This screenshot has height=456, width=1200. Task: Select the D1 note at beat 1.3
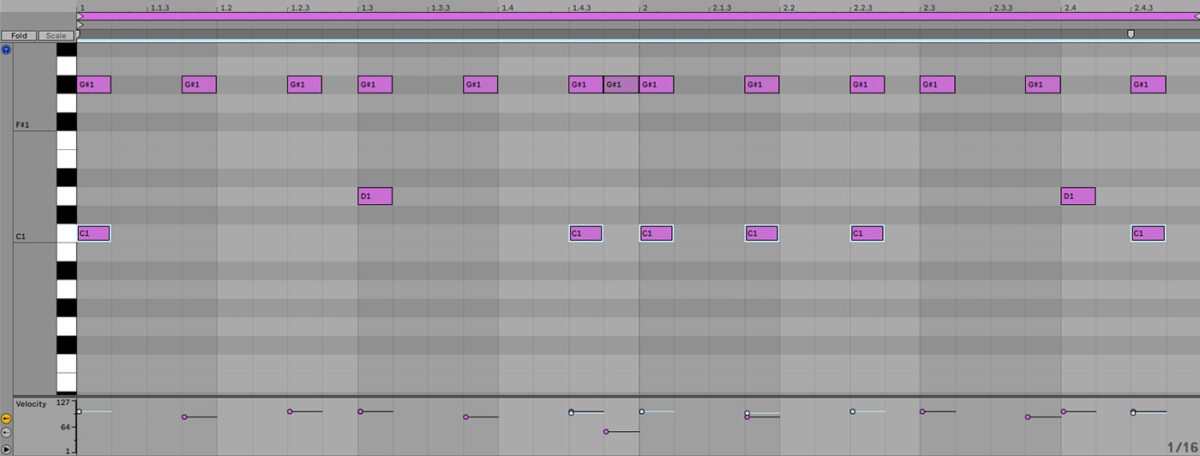click(x=375, y=196)
